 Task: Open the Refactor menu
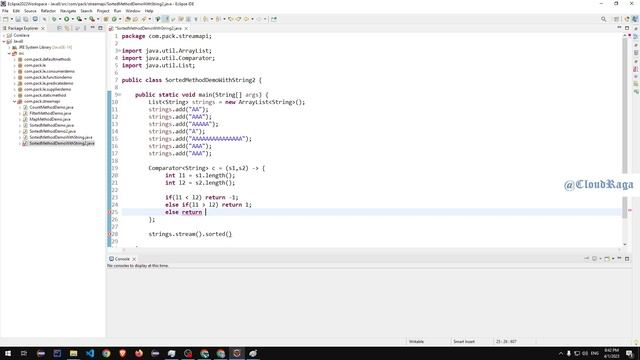tap(48, 11)
